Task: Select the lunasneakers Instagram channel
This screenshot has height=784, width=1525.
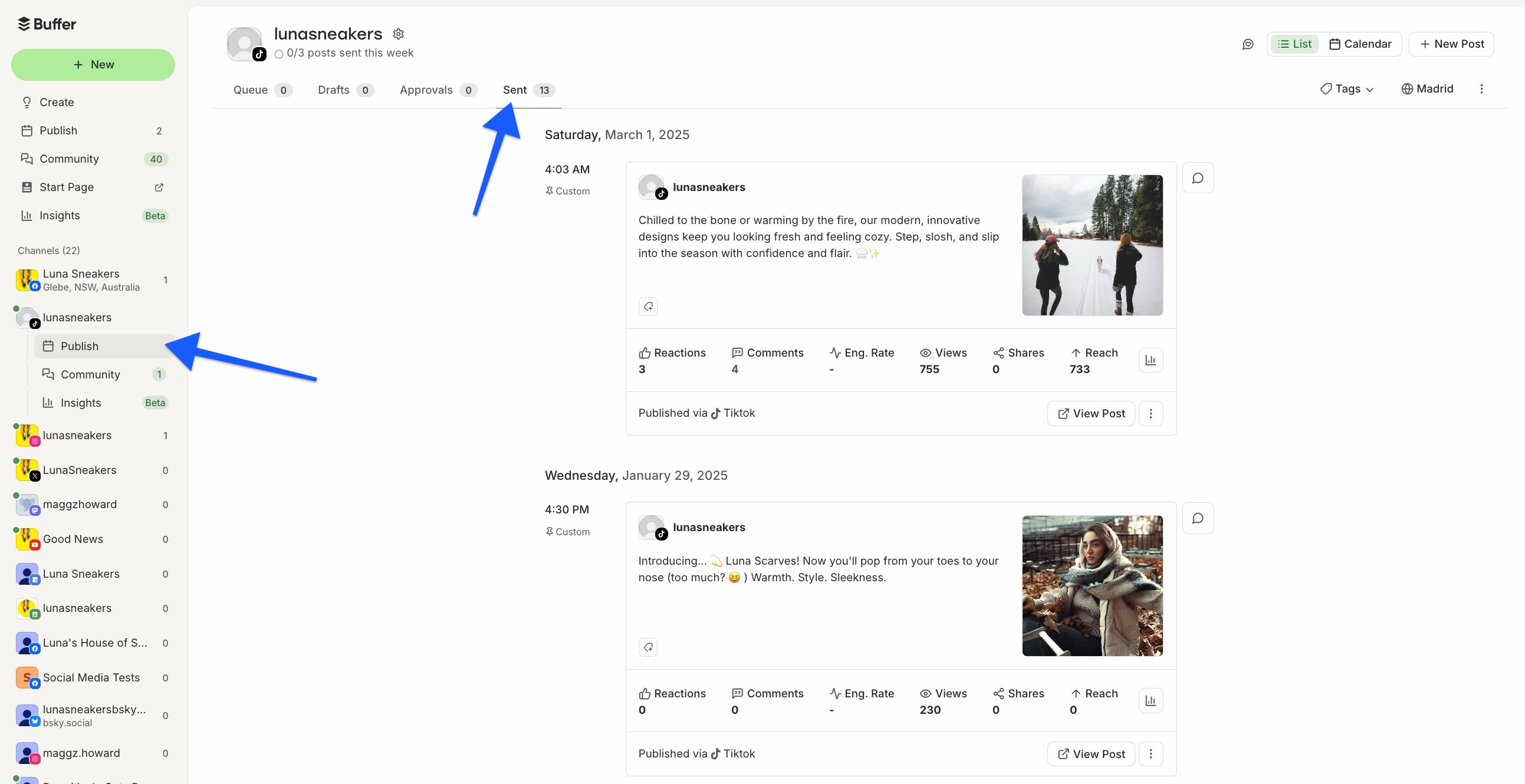Action: point(93,436)
